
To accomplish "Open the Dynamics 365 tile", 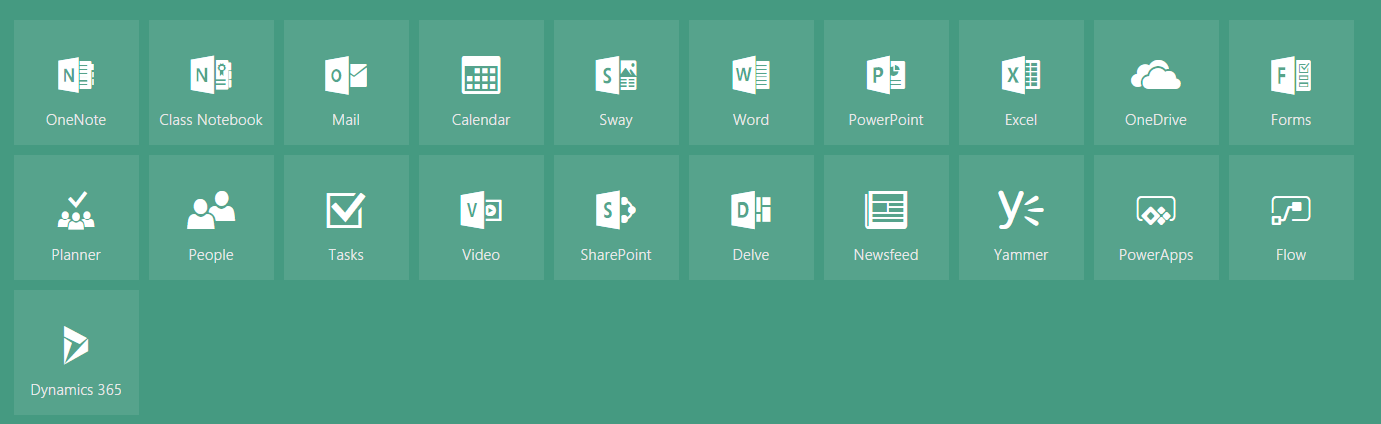I will pyautogui.click(x=76, y=352).
